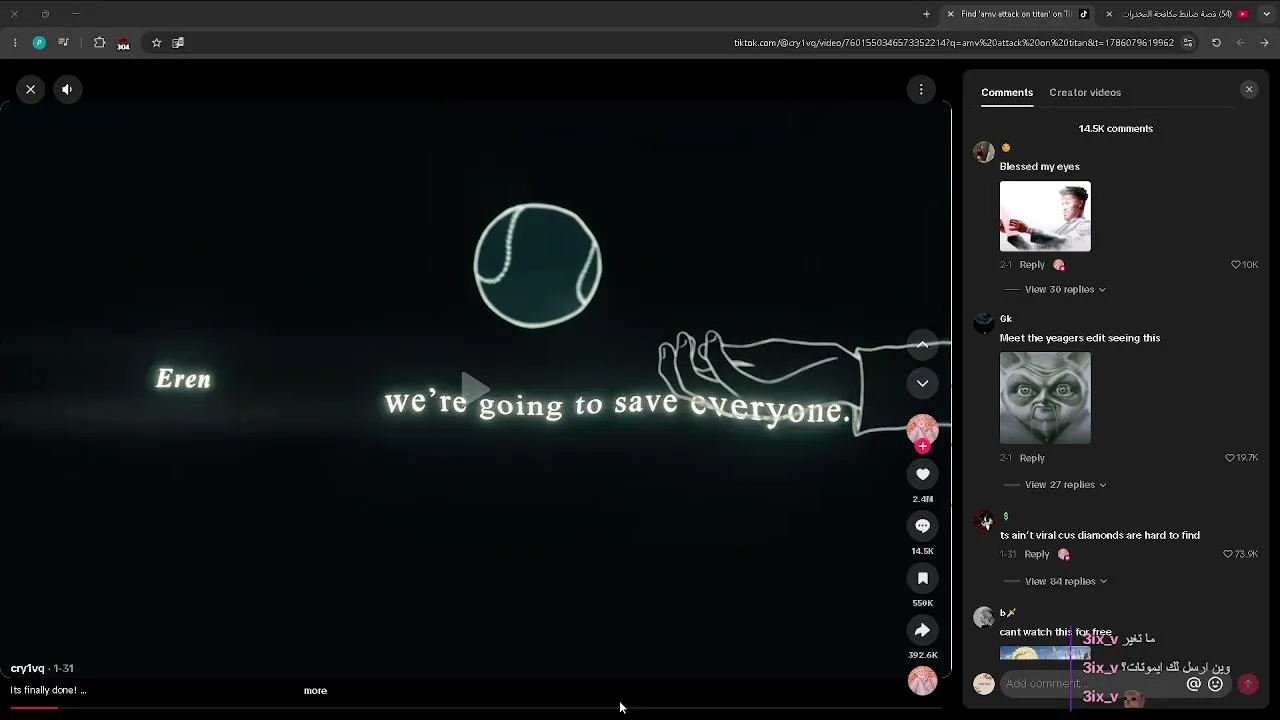This screenshot has height=720, width=1280.
Task: Click the 'Its finally done!' caption text
Action: (x=48, y=690)
